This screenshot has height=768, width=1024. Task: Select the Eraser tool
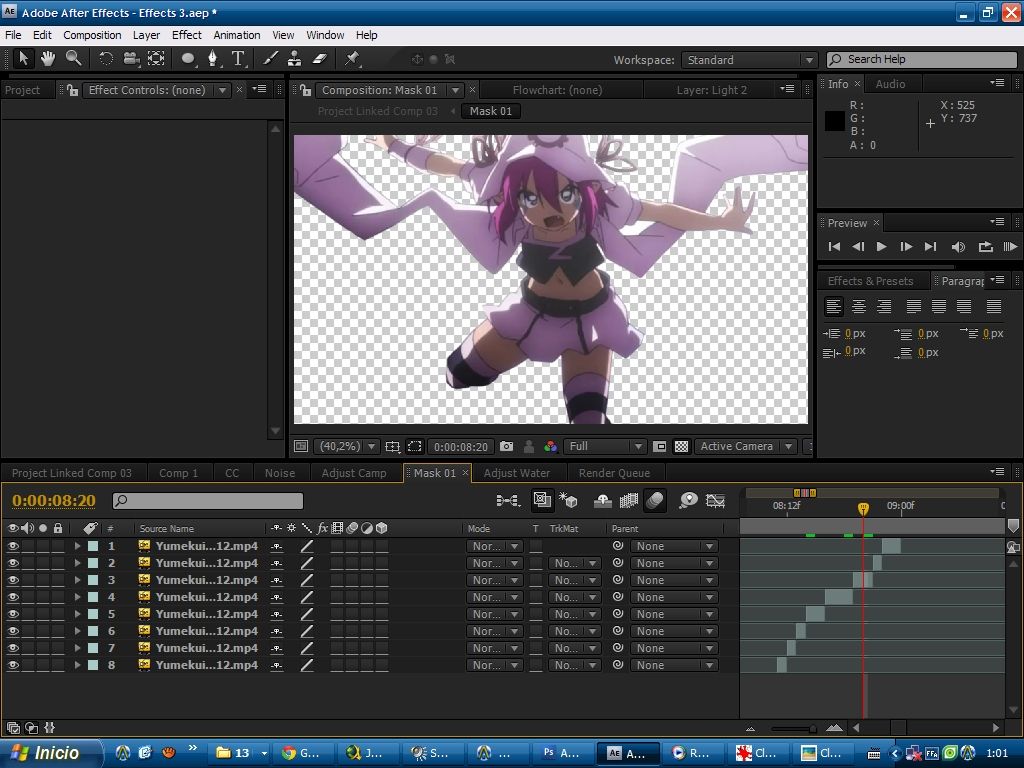point(319,59)
